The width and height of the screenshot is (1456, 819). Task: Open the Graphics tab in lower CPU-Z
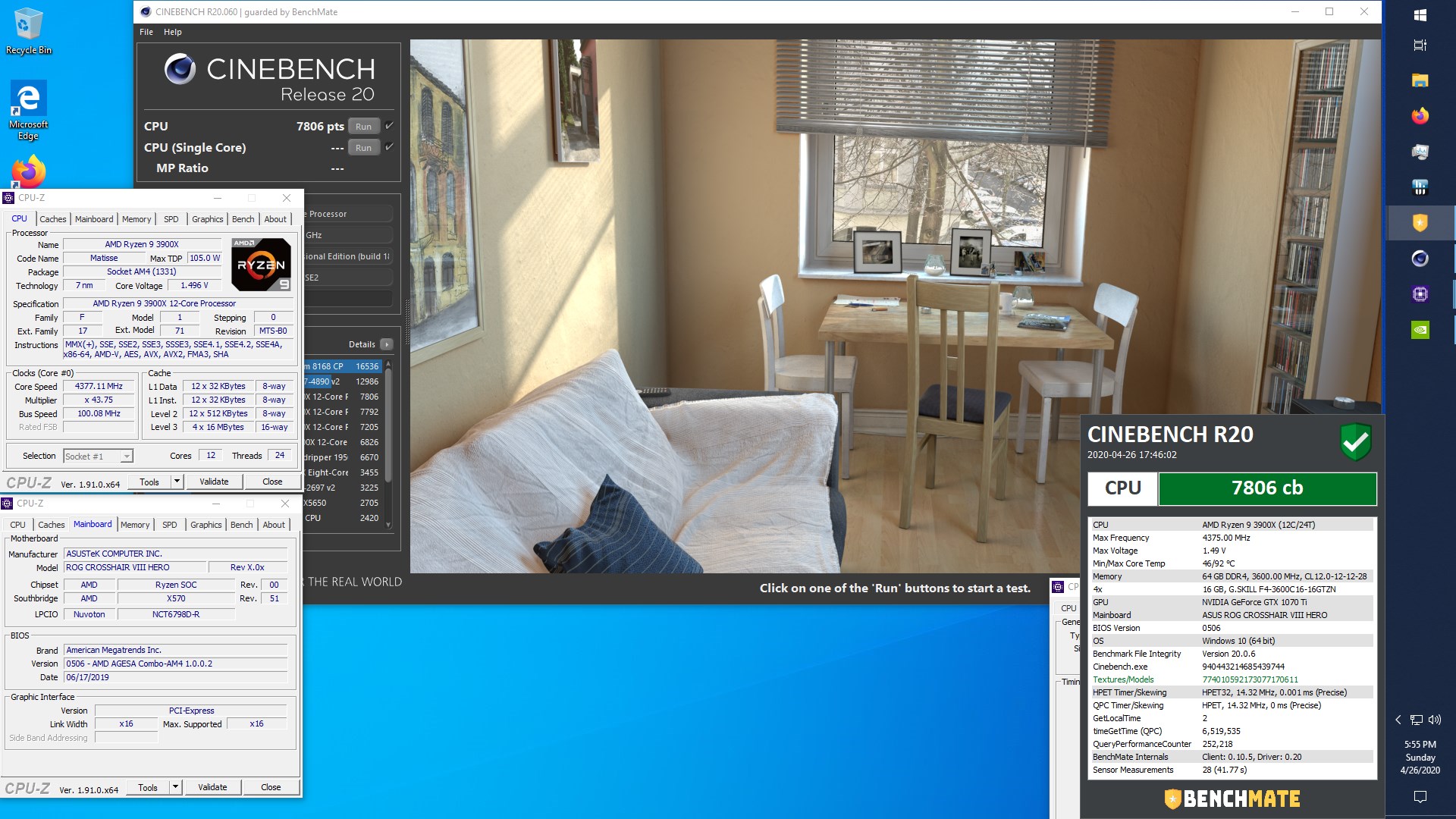[206, 525]
